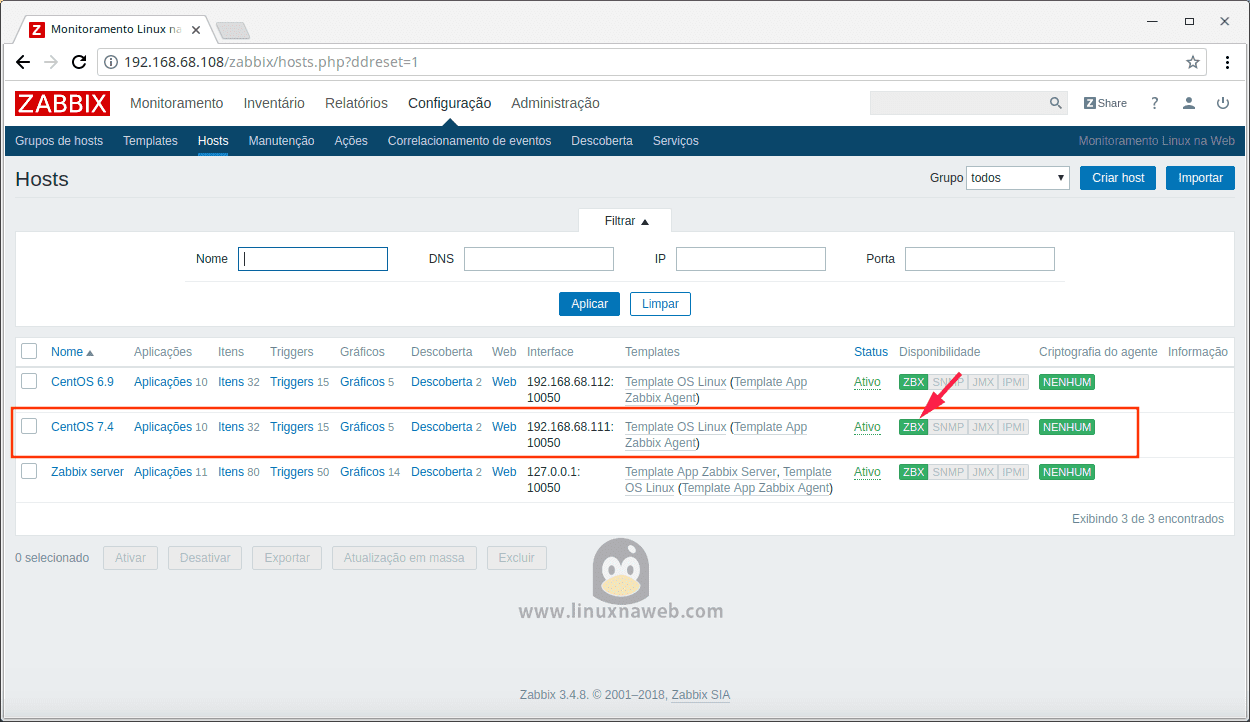
Task: Open the Zabbix Share link
Action: tap(1105, 103)
